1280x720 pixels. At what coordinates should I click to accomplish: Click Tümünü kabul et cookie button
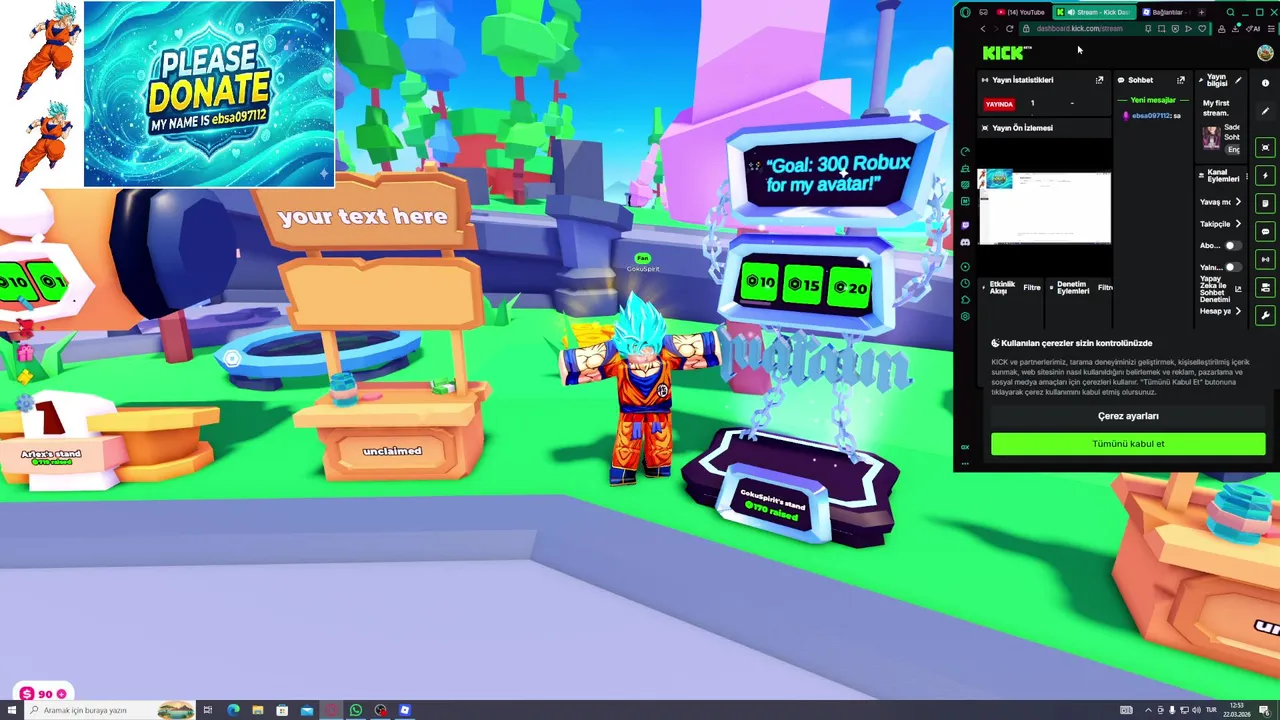point(1128,444)
